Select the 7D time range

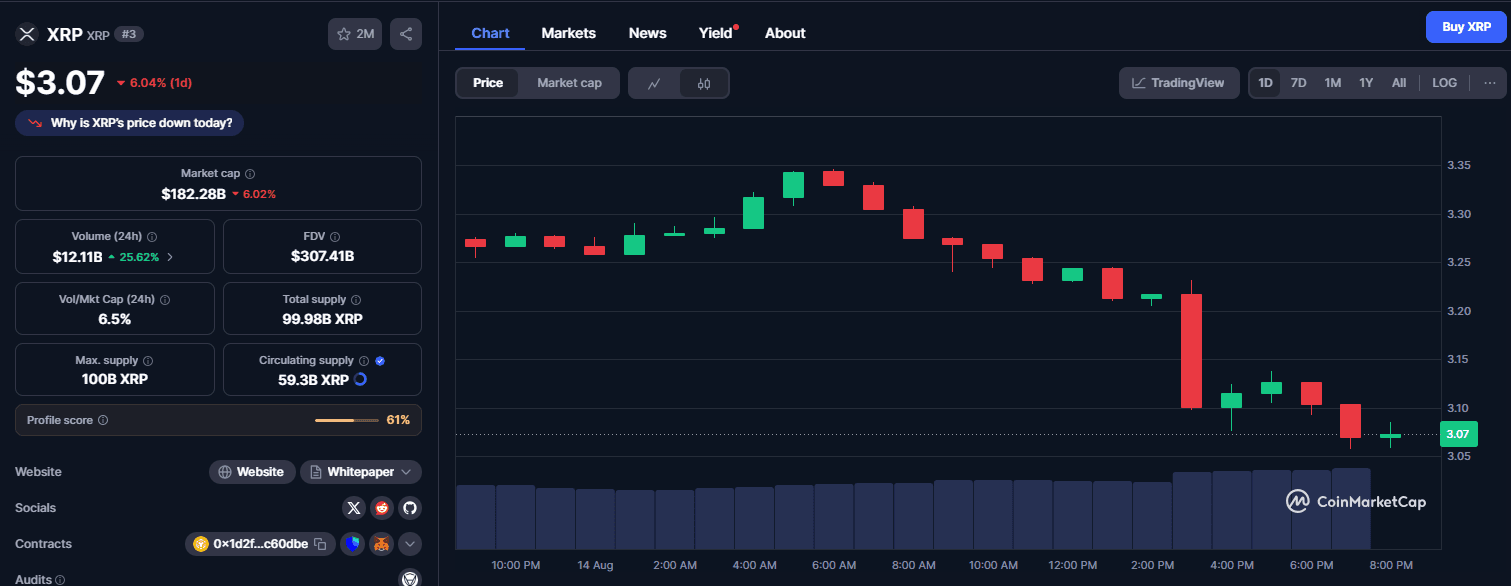coord(1298,83)
